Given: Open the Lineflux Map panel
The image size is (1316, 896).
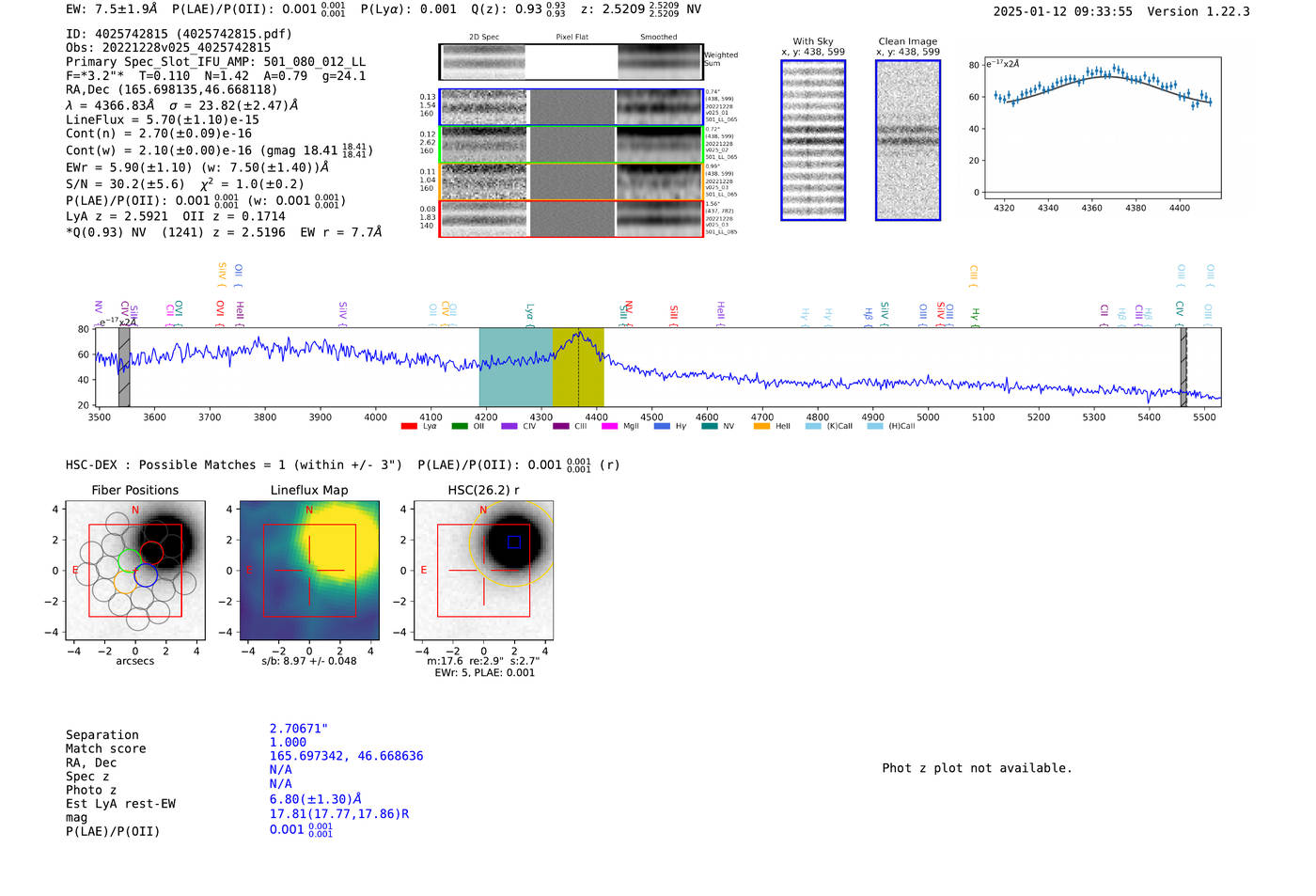Looking at the screenshot, I should tap(309, 571).
